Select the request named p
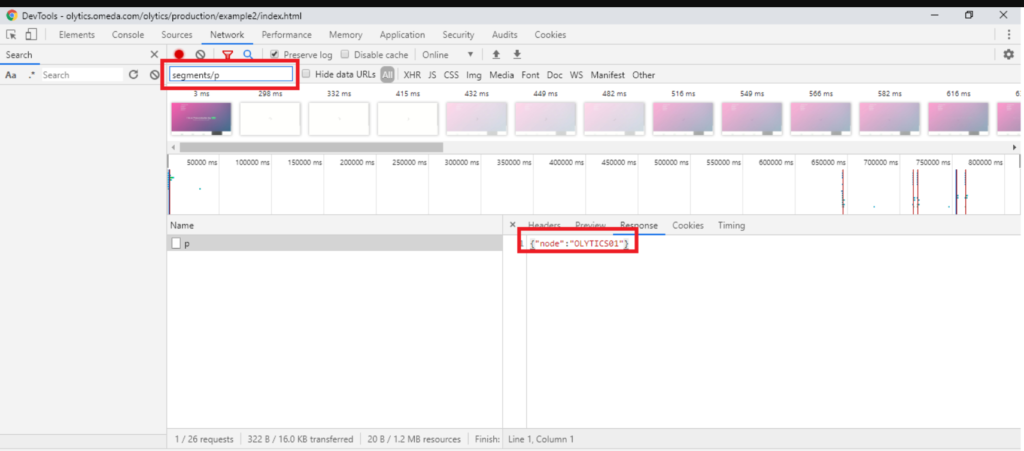This screenshot has height=451, width=1024. click(187, 244)
